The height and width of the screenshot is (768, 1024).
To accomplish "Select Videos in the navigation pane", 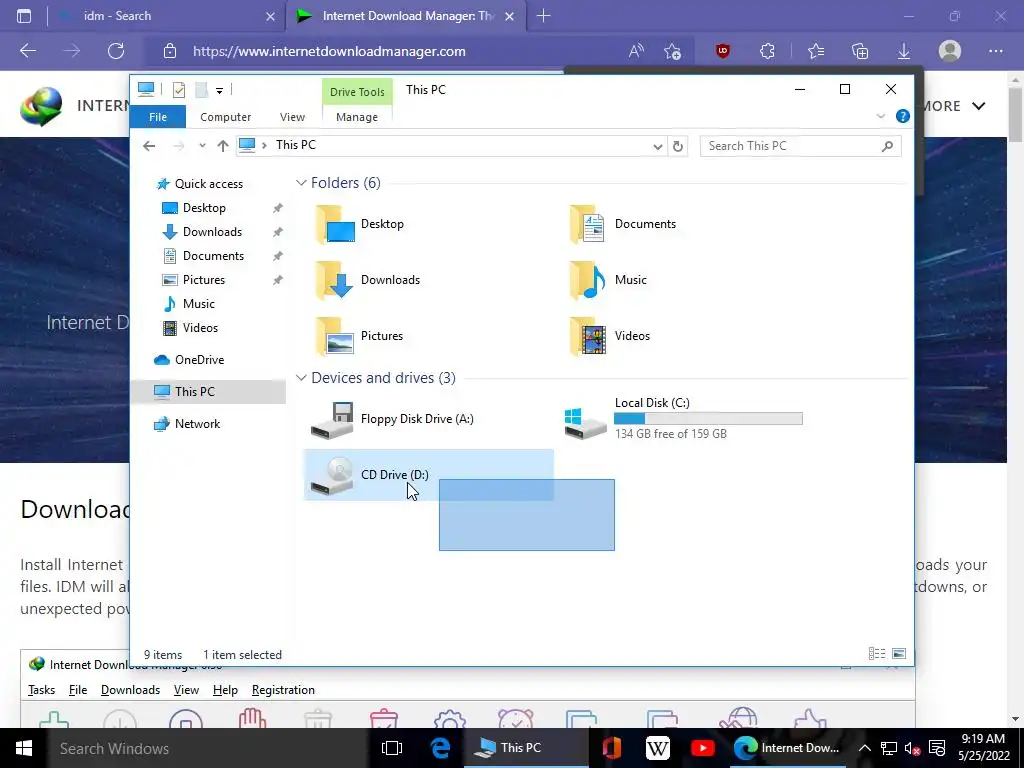I will tap(200, 328).
